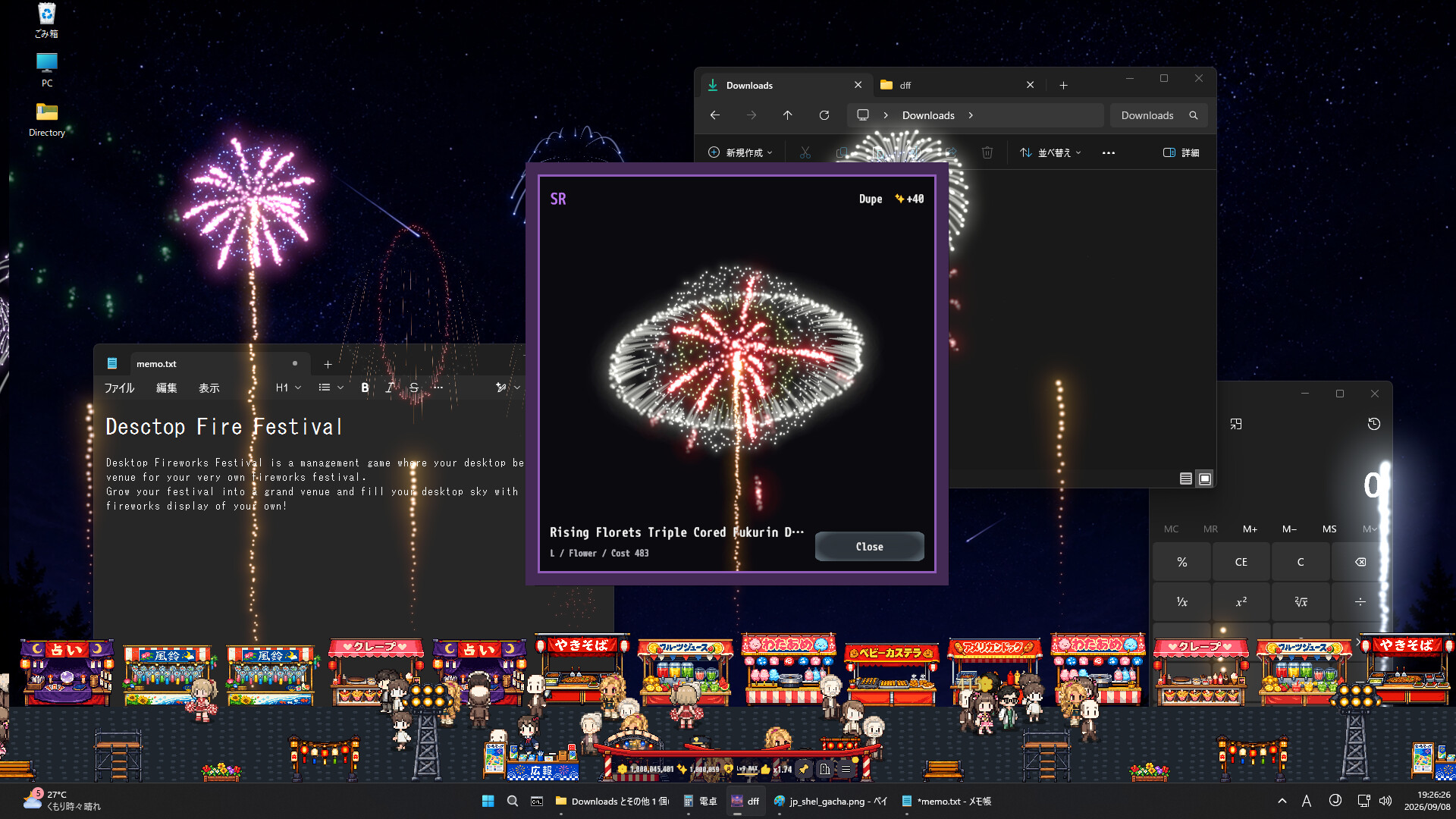
Task: Click the pin icon in game bar
Action: (x=804, y=769)
